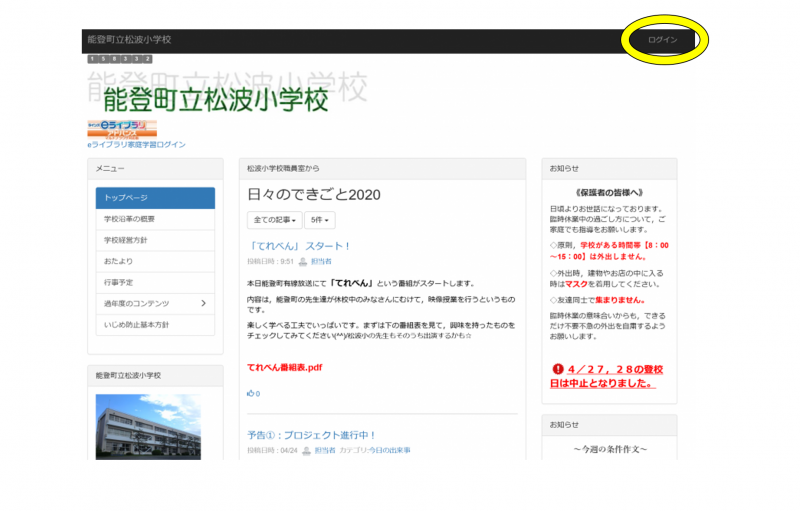The image size is (800, 511).
Task: Click the eライブラリ banner image
Action: coord(122,129)
